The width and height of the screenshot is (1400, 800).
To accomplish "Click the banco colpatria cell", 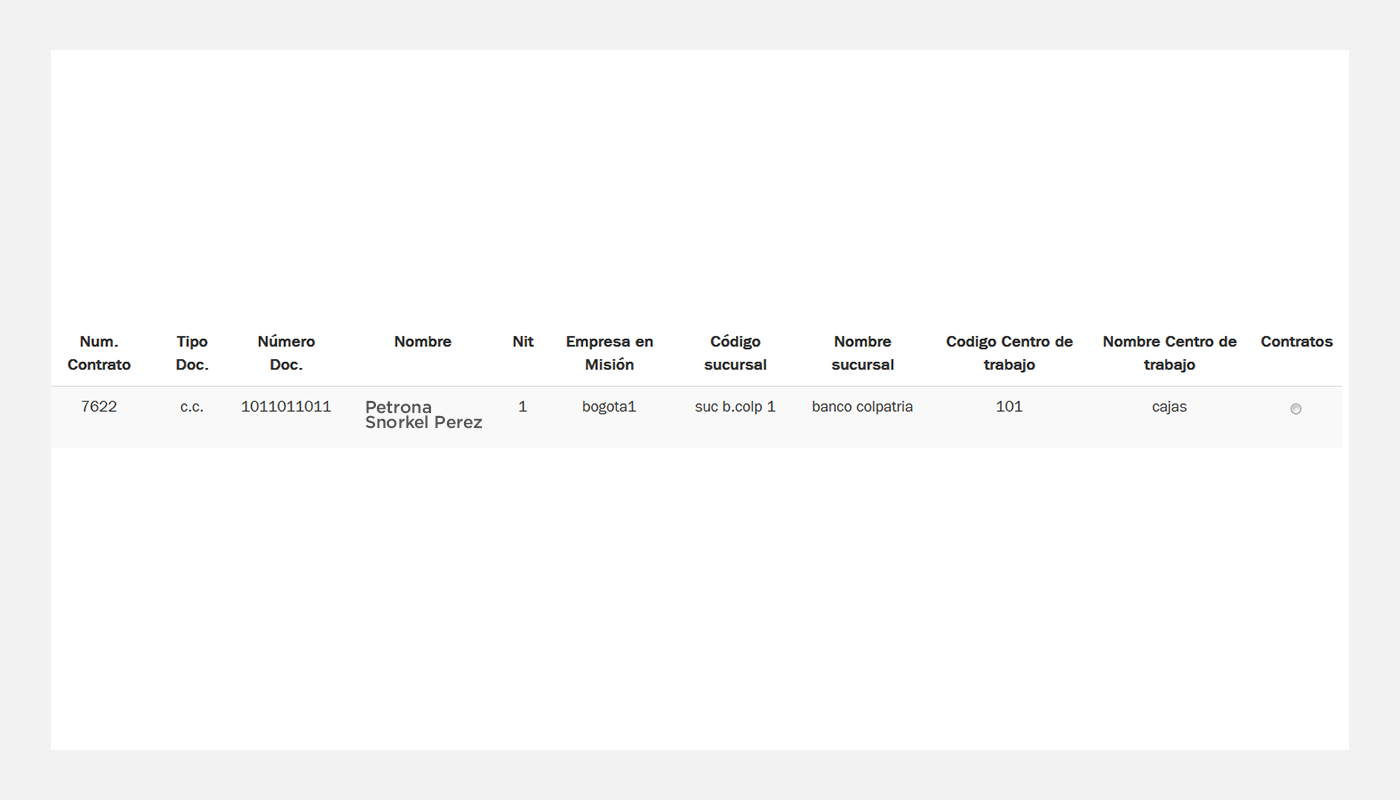I will [x=862, y=407].
